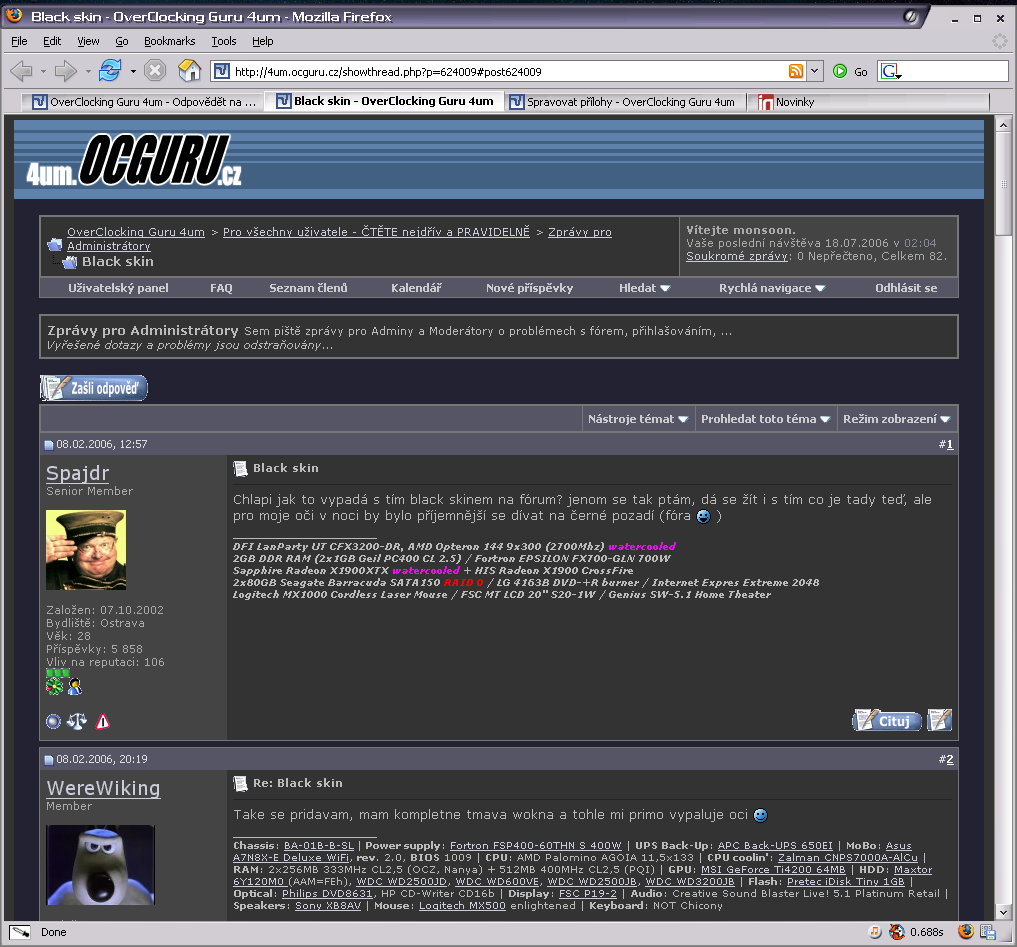Click the RSS feed icon in address bar
Screen dimensions: 1017x947
tap(796, 71)
